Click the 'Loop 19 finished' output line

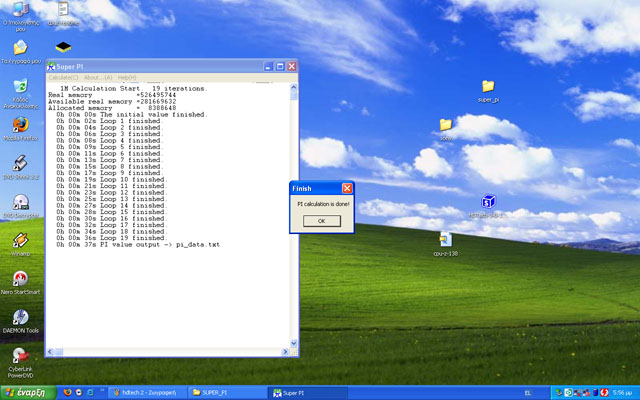(x=111, y=238)
